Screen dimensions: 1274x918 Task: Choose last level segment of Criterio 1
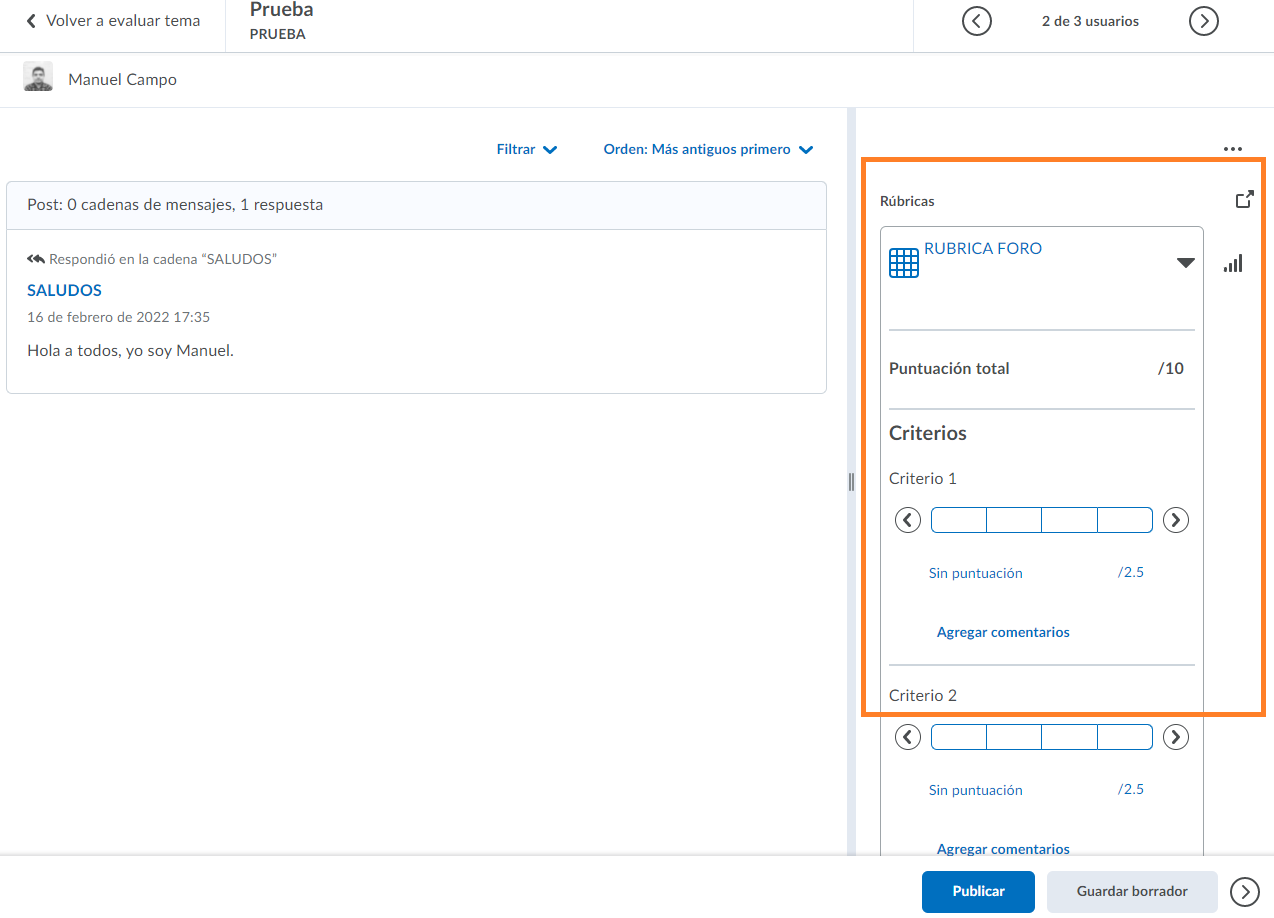coord(1125,520)
